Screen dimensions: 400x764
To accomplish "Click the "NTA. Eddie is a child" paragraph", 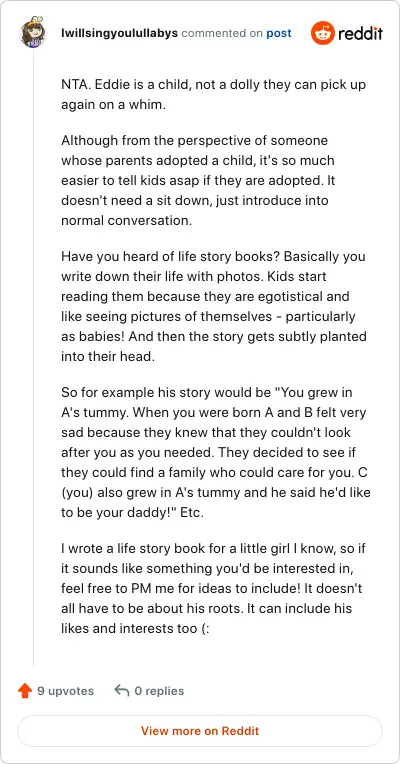I will (x=213, y=95).
